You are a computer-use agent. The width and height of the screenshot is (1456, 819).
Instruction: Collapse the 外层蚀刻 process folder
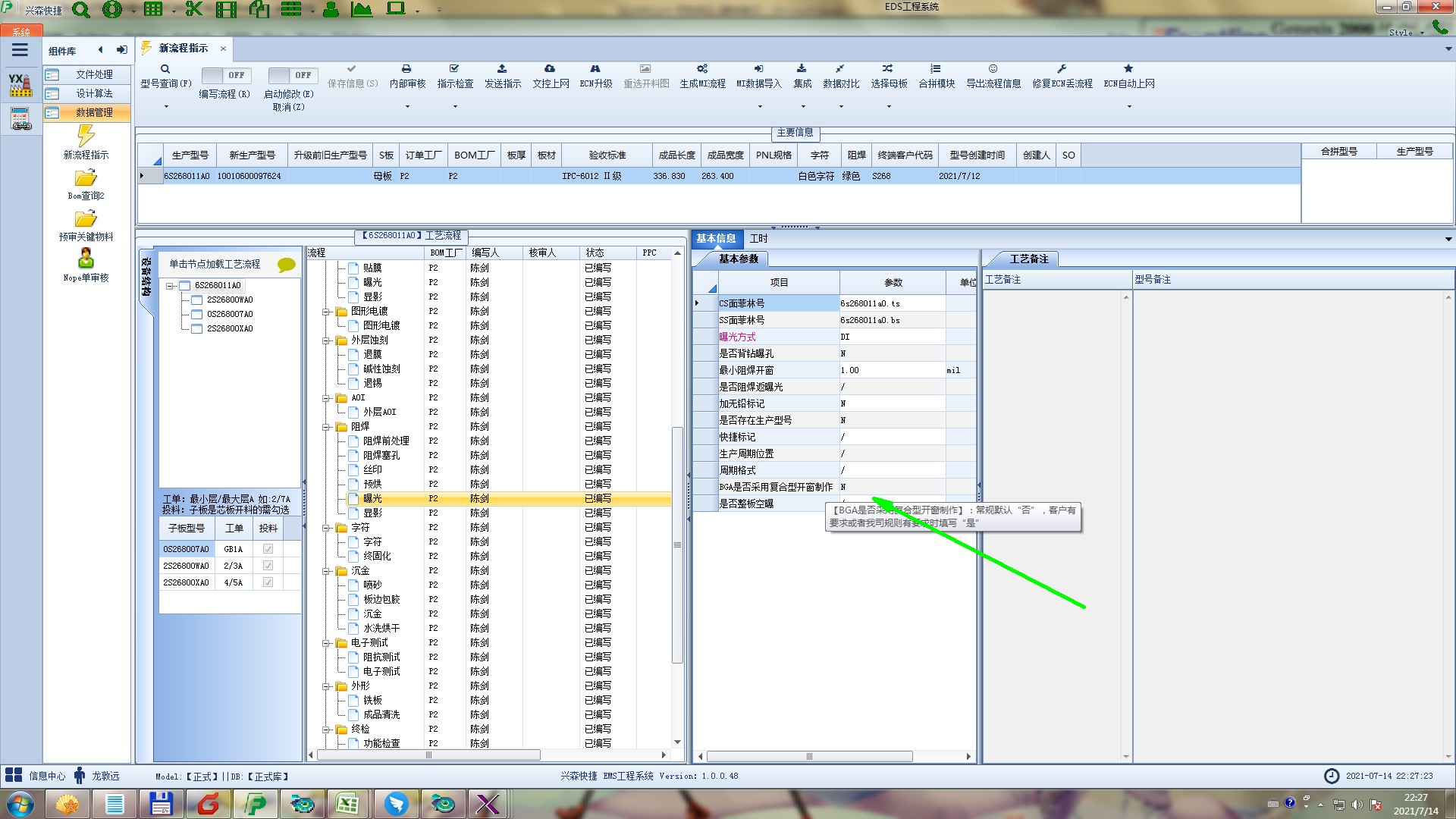[325, 340]
